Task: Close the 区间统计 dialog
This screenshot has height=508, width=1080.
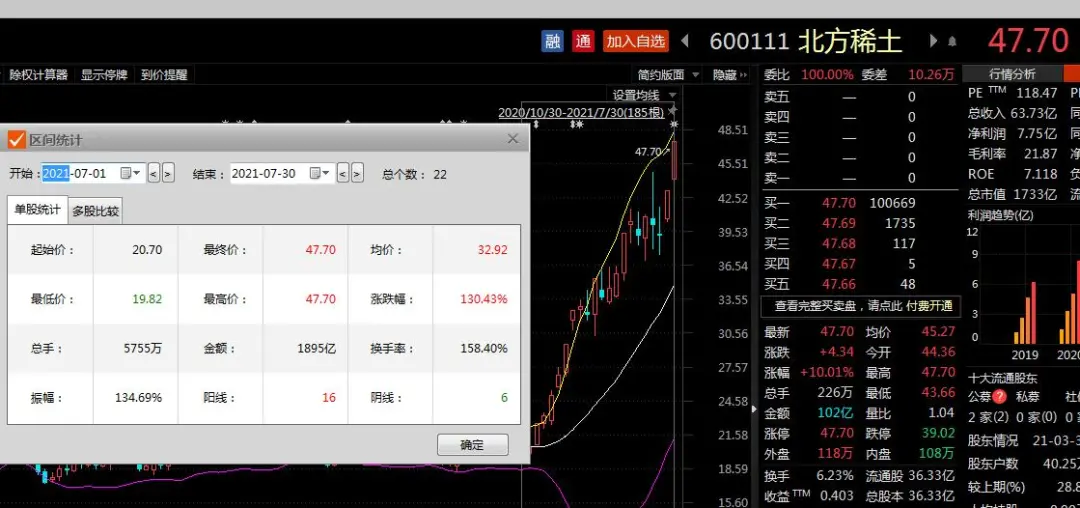Action: 512,139
